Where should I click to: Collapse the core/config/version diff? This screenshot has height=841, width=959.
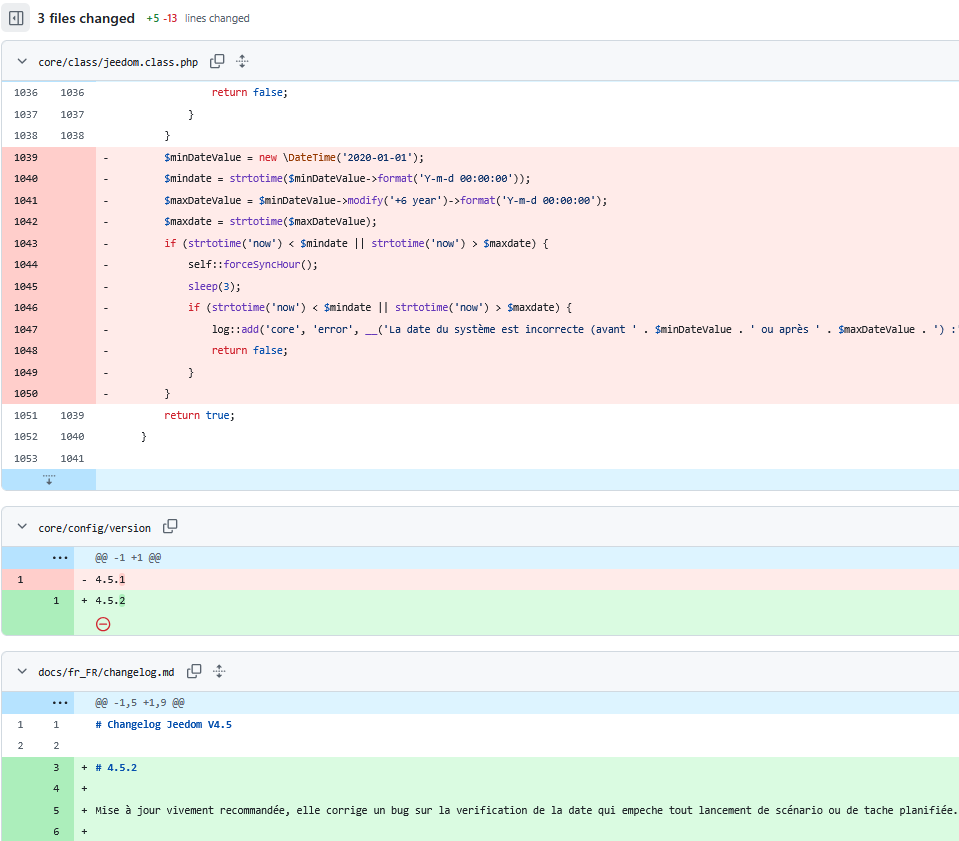pyautogui.click(x=23, y=528)
